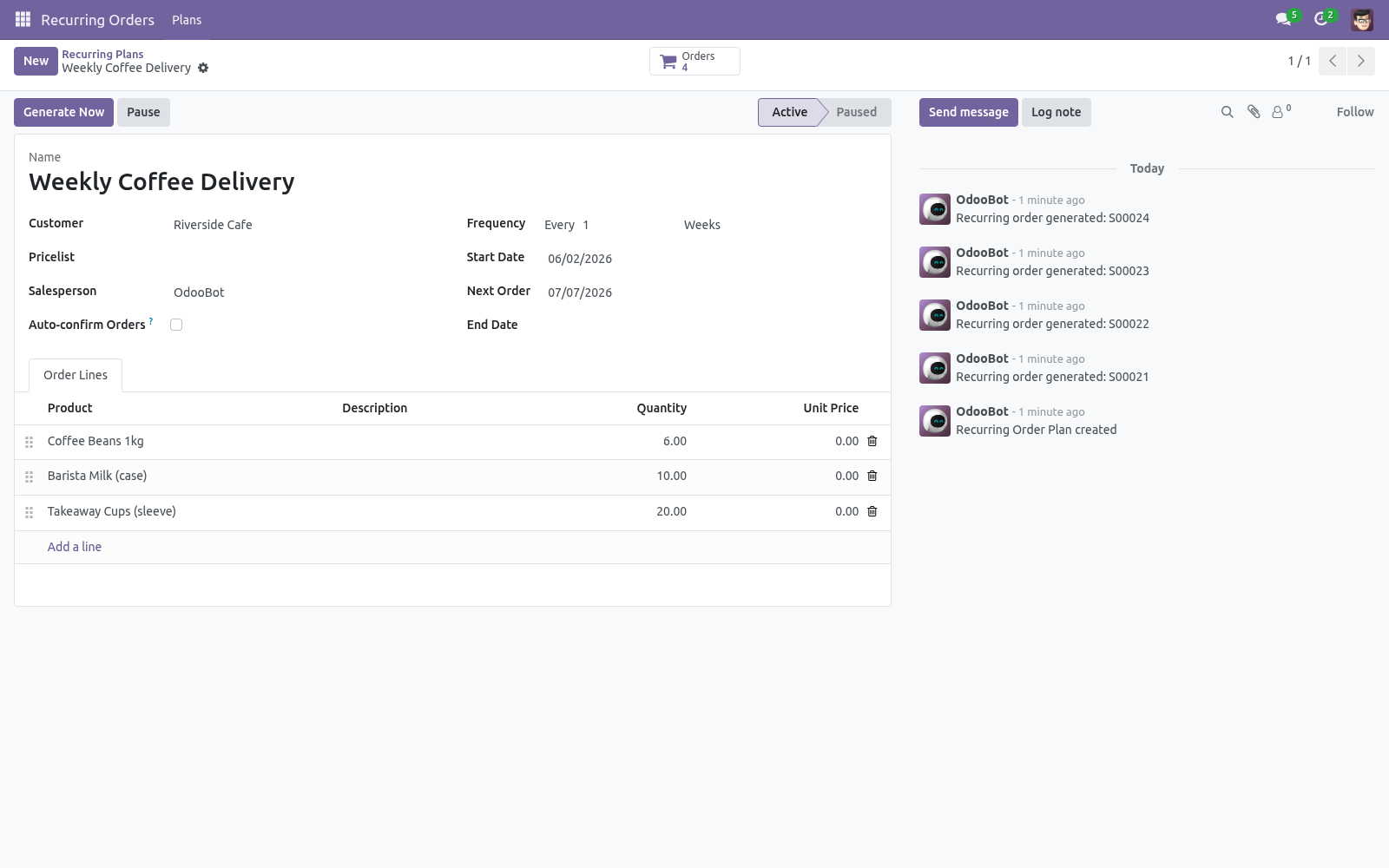Click message Recurring Order Plan created

(x=1037, y=430)
